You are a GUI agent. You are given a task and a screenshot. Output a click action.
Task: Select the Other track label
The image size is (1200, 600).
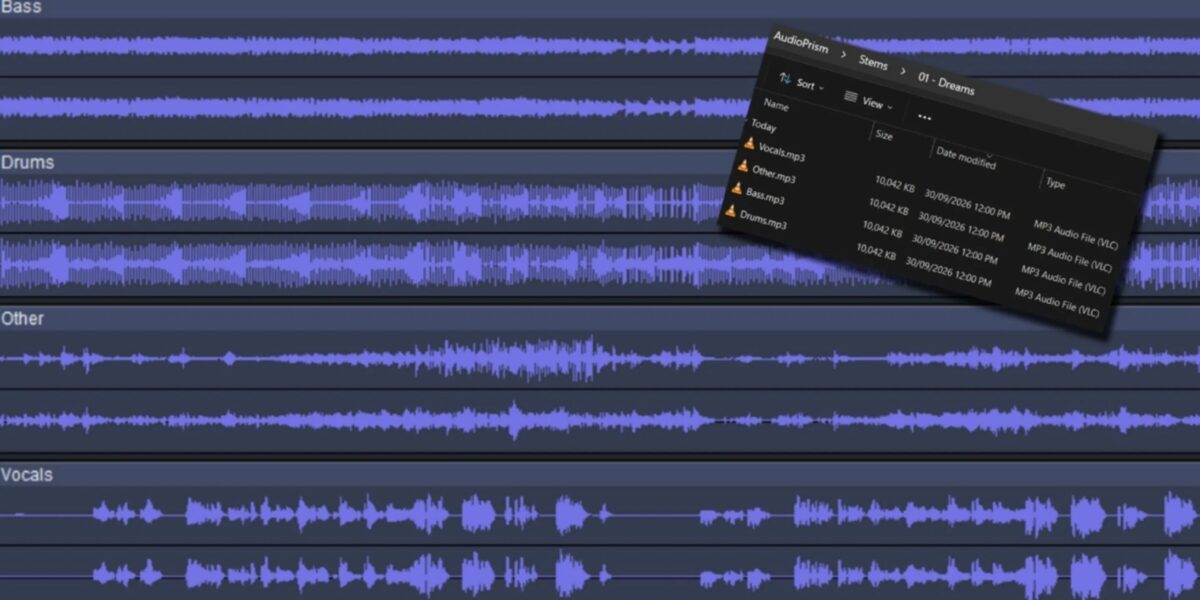point(22,318)
